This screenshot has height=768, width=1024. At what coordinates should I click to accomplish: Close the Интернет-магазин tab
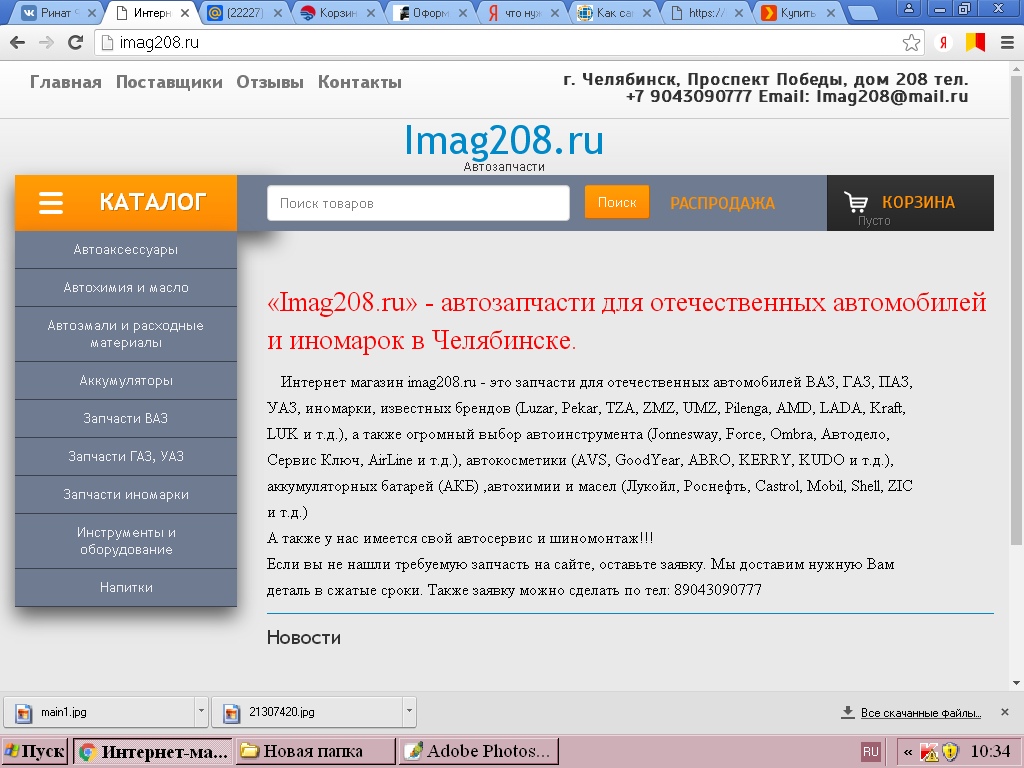(x=185, y=12)
